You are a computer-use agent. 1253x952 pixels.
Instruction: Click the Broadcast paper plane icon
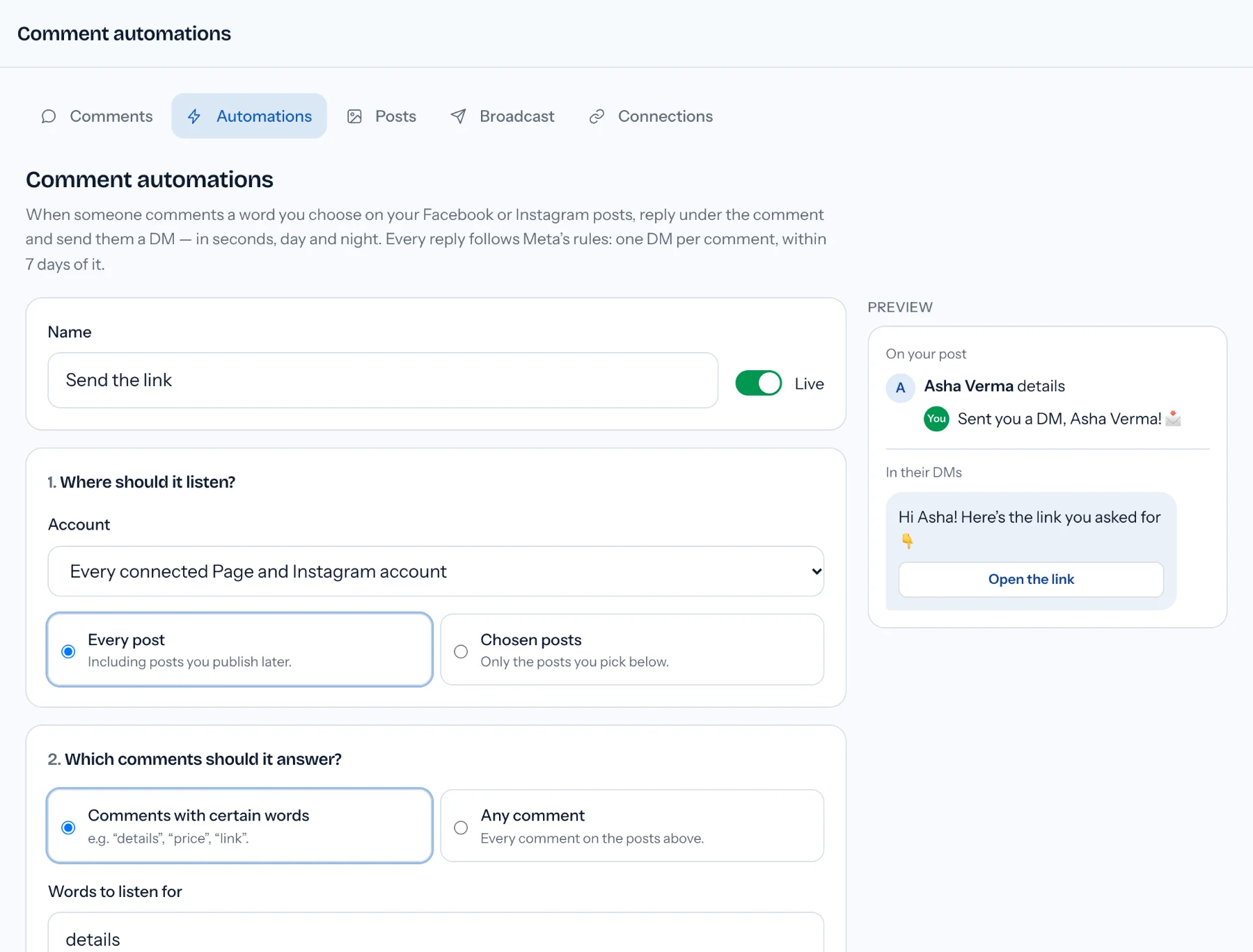pyautogui.click(x=458, y=116)
